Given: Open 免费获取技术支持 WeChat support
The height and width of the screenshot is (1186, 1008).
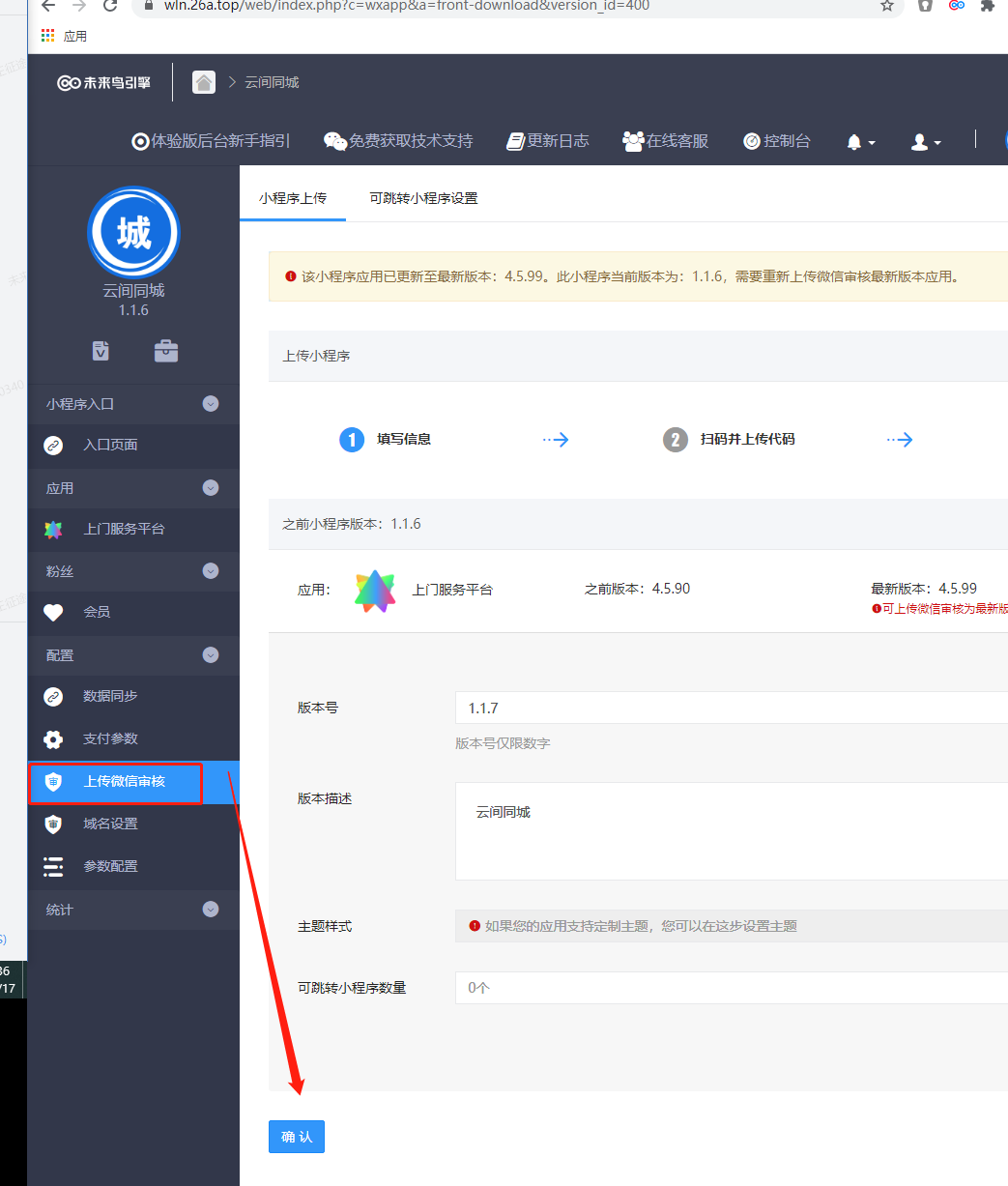Looking at the screenshot, I should pyautogui.click(x=398, y=141).
